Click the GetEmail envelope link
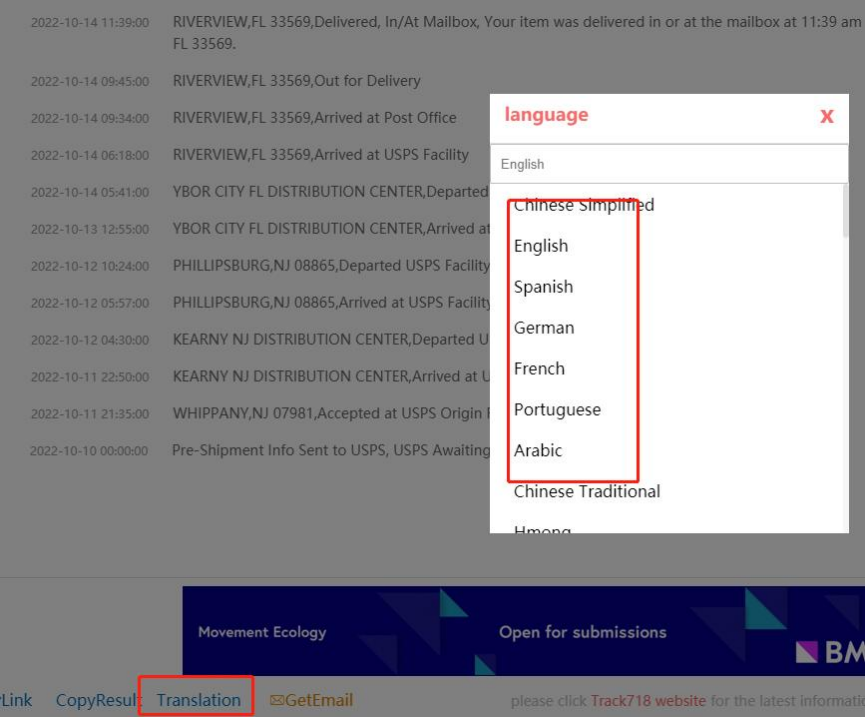The width and height of the screenshot is (866, 719). pos(311,701)
